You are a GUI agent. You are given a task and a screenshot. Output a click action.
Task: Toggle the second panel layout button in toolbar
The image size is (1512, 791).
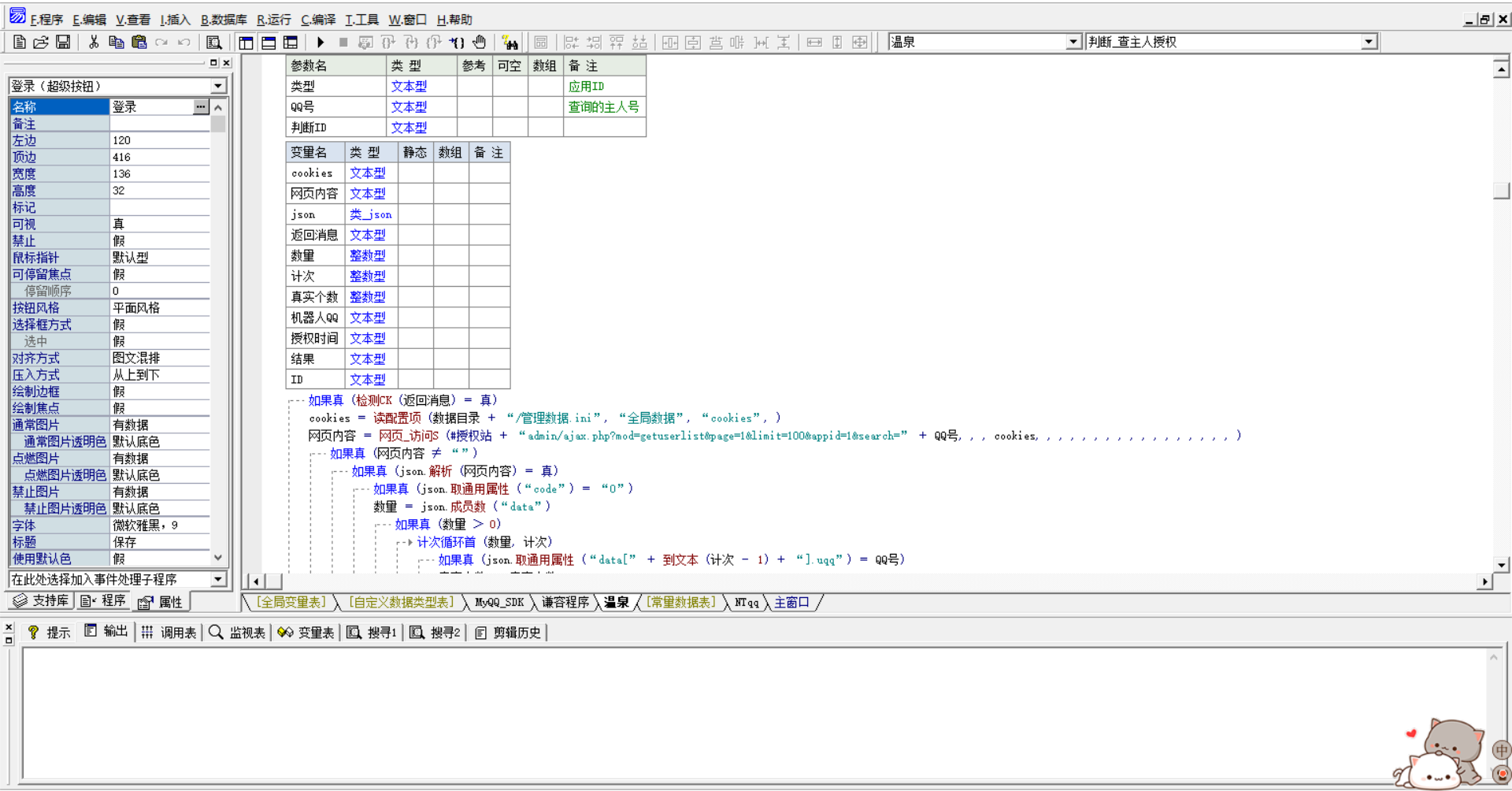coord(269,43)
